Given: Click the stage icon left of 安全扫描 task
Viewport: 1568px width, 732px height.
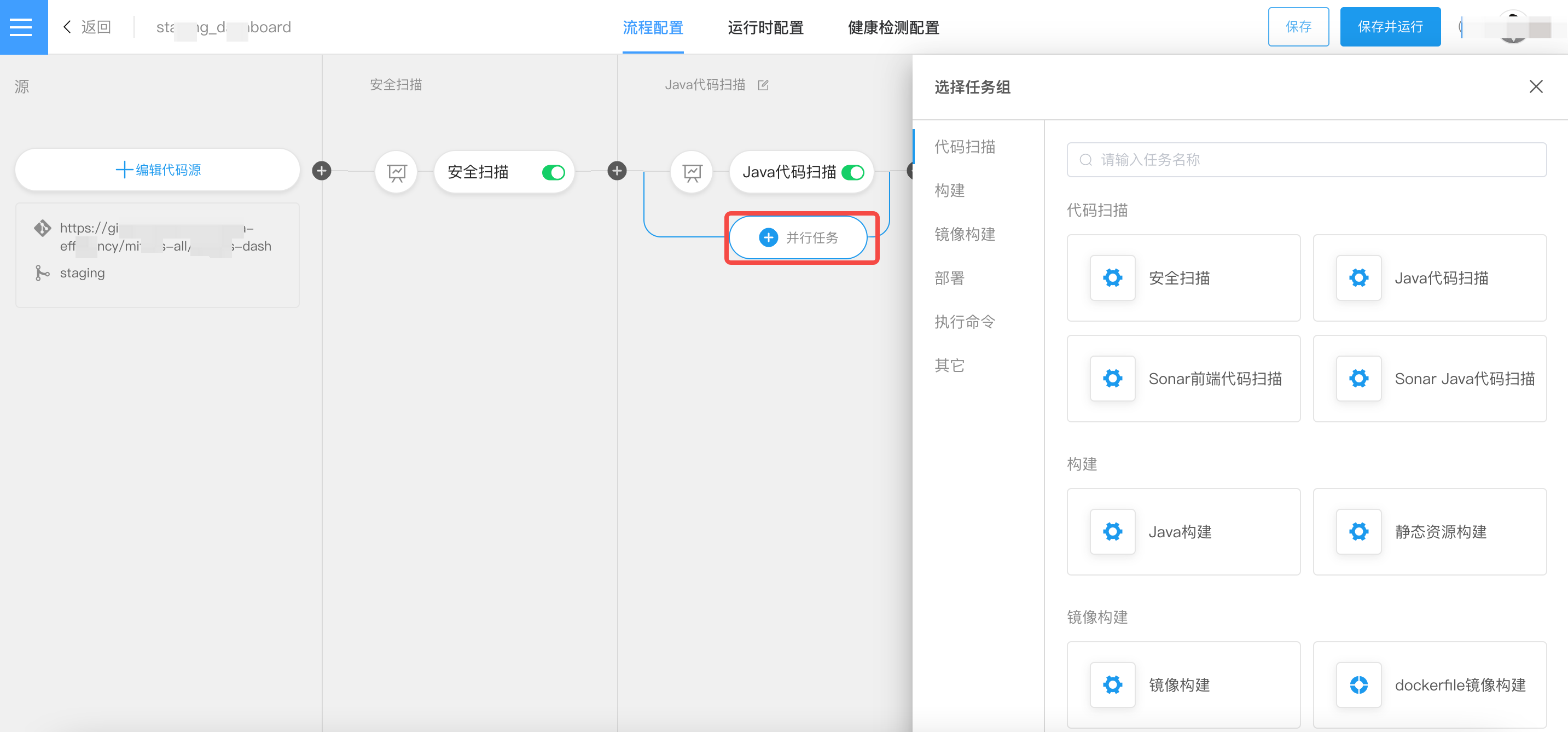Looking at the screenshot, I should click(397, 172).
